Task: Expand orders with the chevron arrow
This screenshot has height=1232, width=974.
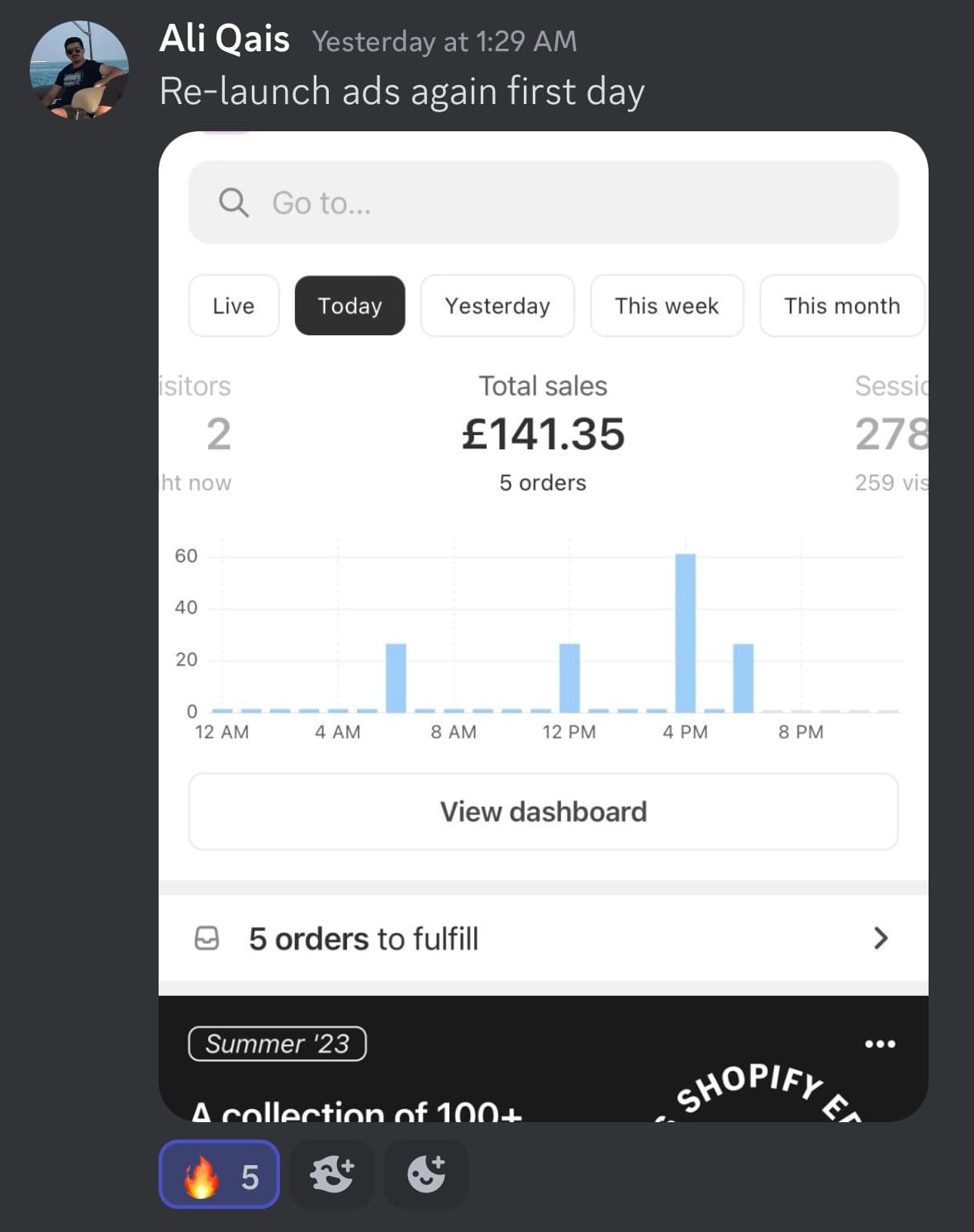Action: 881,938
